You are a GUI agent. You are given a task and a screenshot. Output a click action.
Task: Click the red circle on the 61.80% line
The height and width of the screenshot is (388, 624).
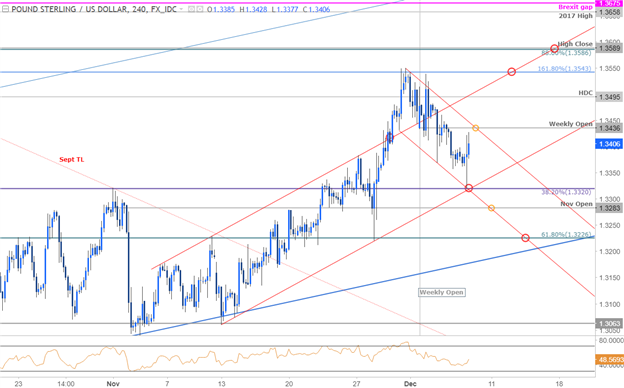pos(525,238)
